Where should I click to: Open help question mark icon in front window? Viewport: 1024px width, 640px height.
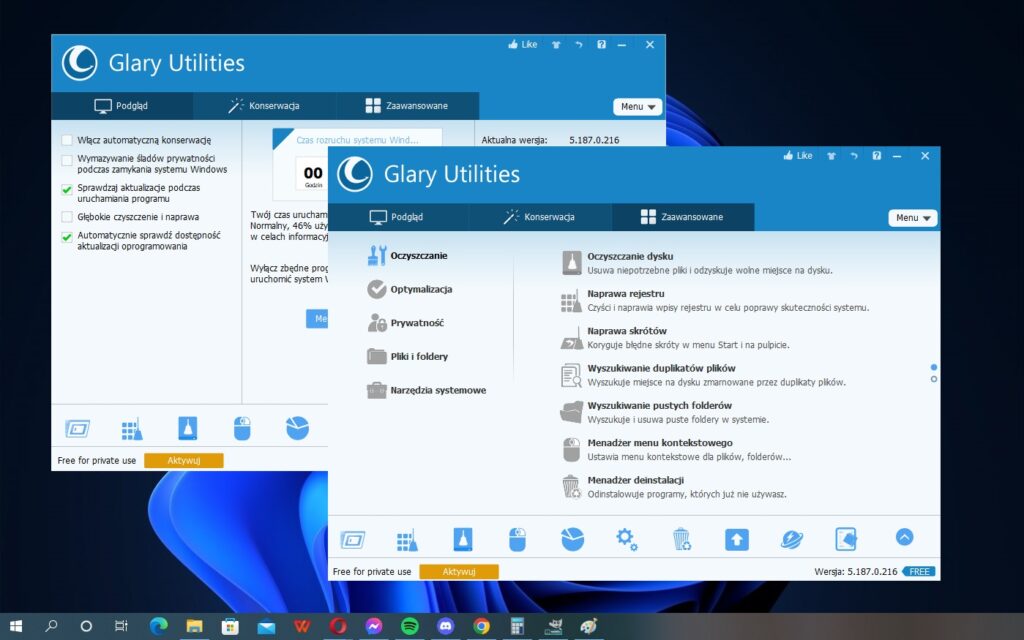876,155
